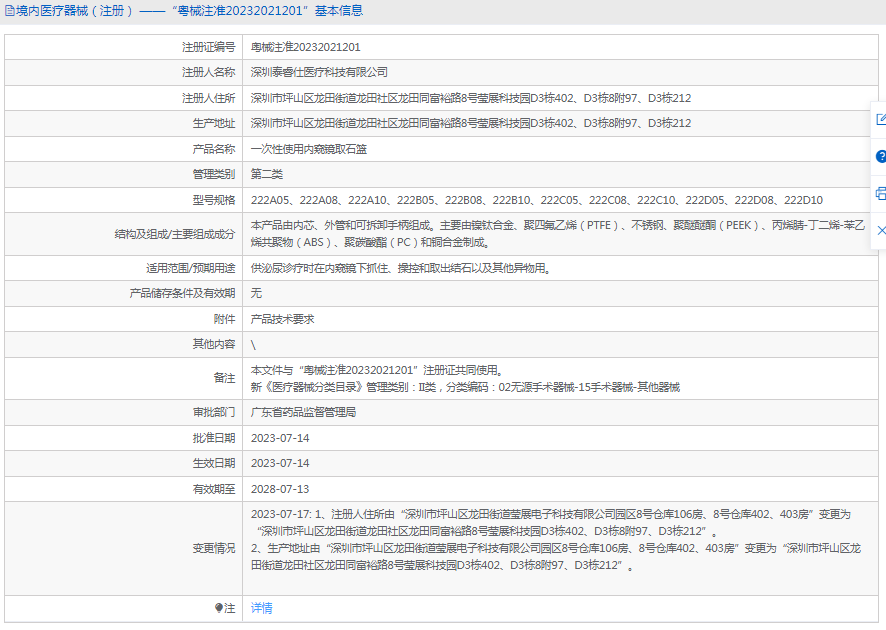
Task: Click the 产品储存条件及有效期 label
Action: [x=182, y=293]
